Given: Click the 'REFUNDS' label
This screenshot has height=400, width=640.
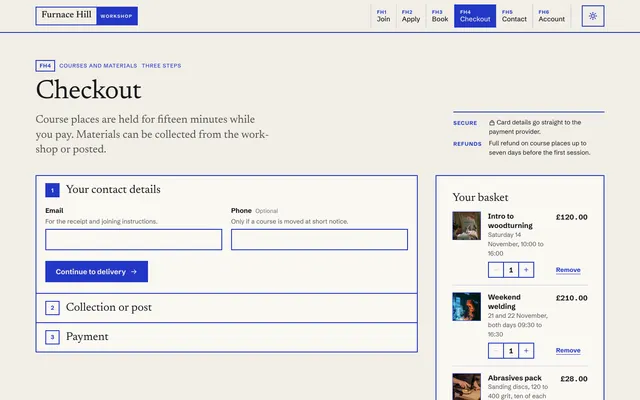Looking at the screenshot, I should click(467, 144).
